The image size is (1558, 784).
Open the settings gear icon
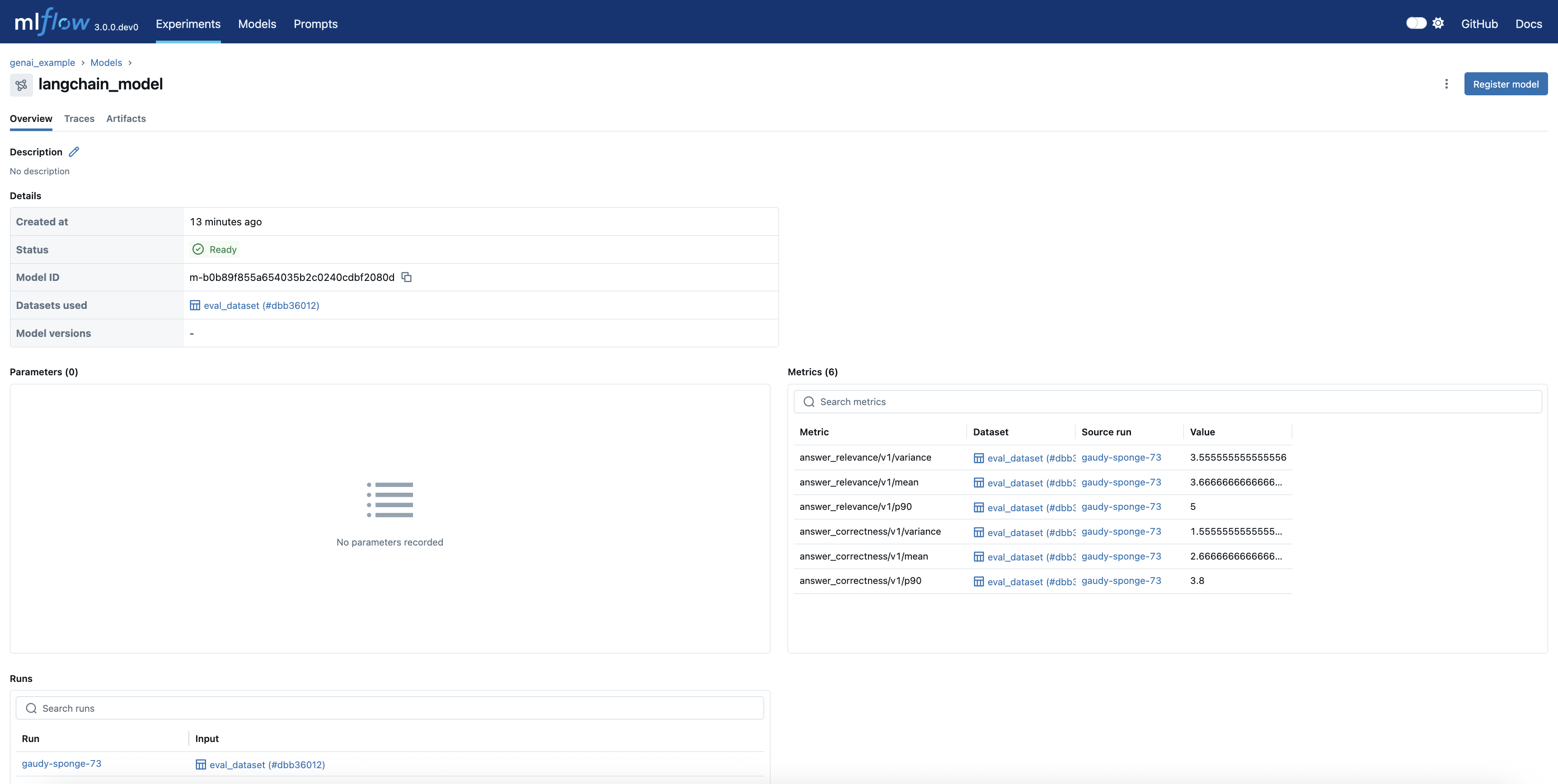(x=1438, y=23)
